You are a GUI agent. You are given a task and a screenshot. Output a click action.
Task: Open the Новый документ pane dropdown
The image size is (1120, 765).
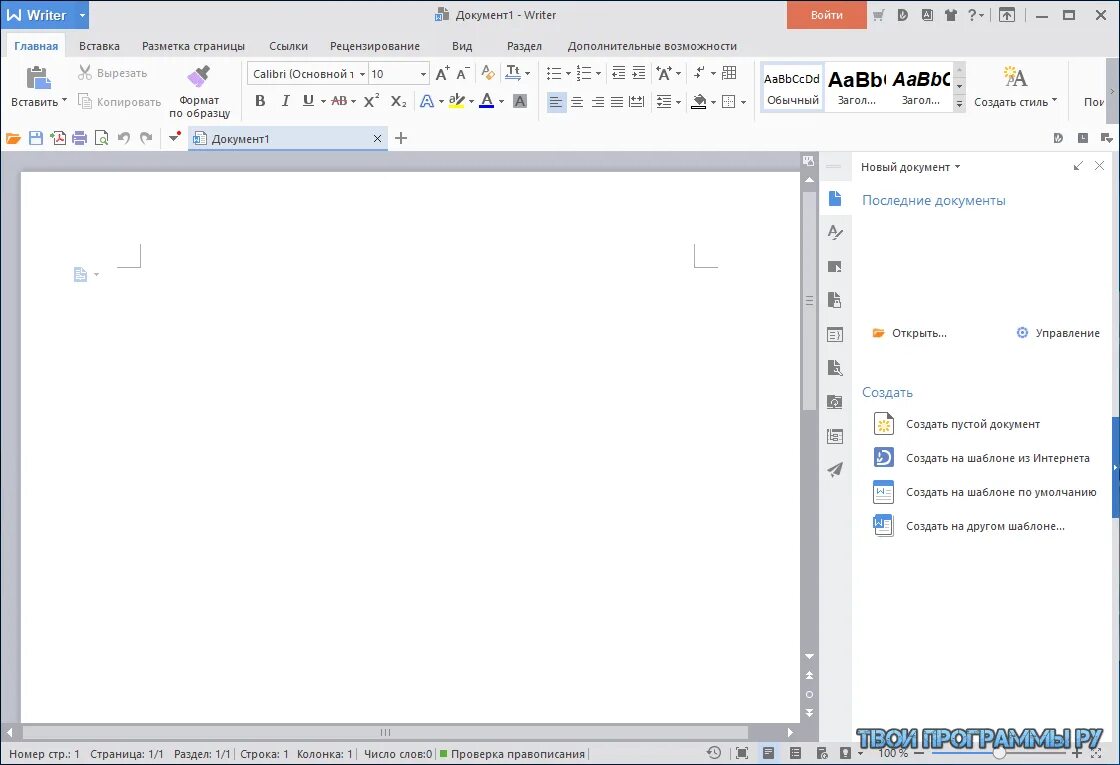[957, 167]
